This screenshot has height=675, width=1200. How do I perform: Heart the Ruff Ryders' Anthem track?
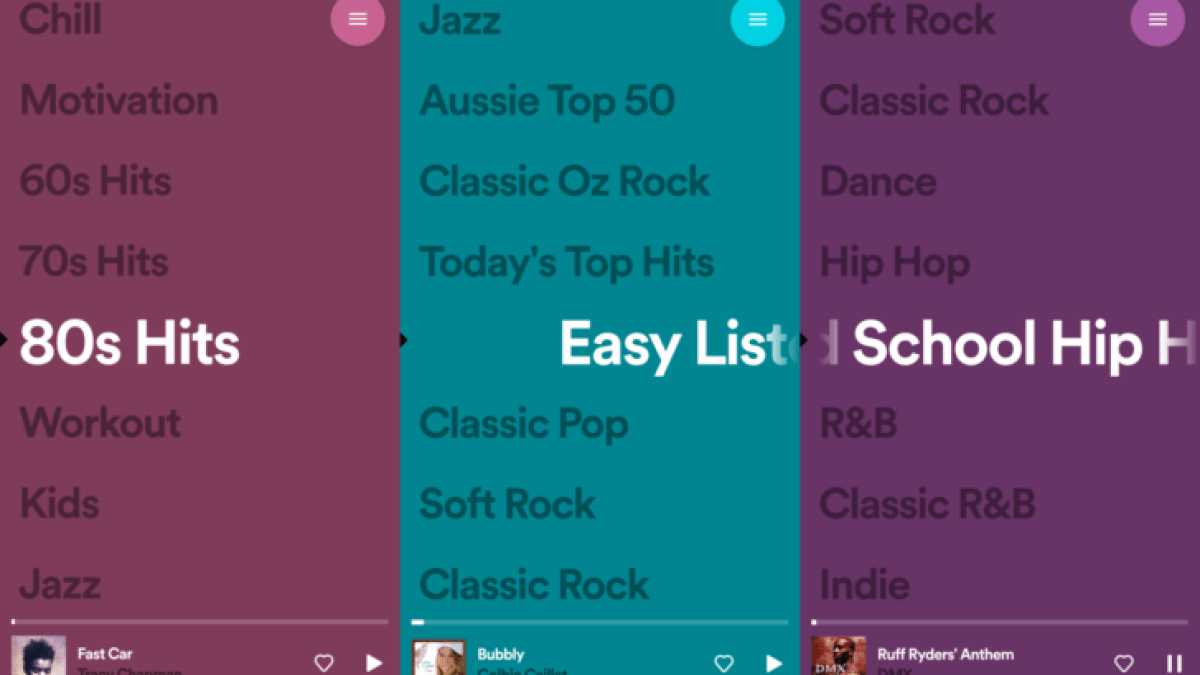click(1124, 662)
